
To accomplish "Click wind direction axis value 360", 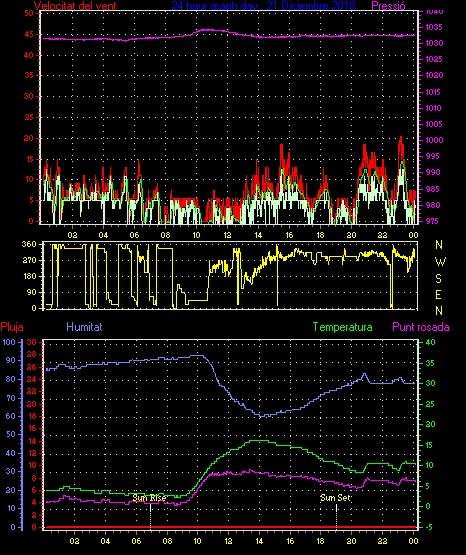I will coord(29,244).
